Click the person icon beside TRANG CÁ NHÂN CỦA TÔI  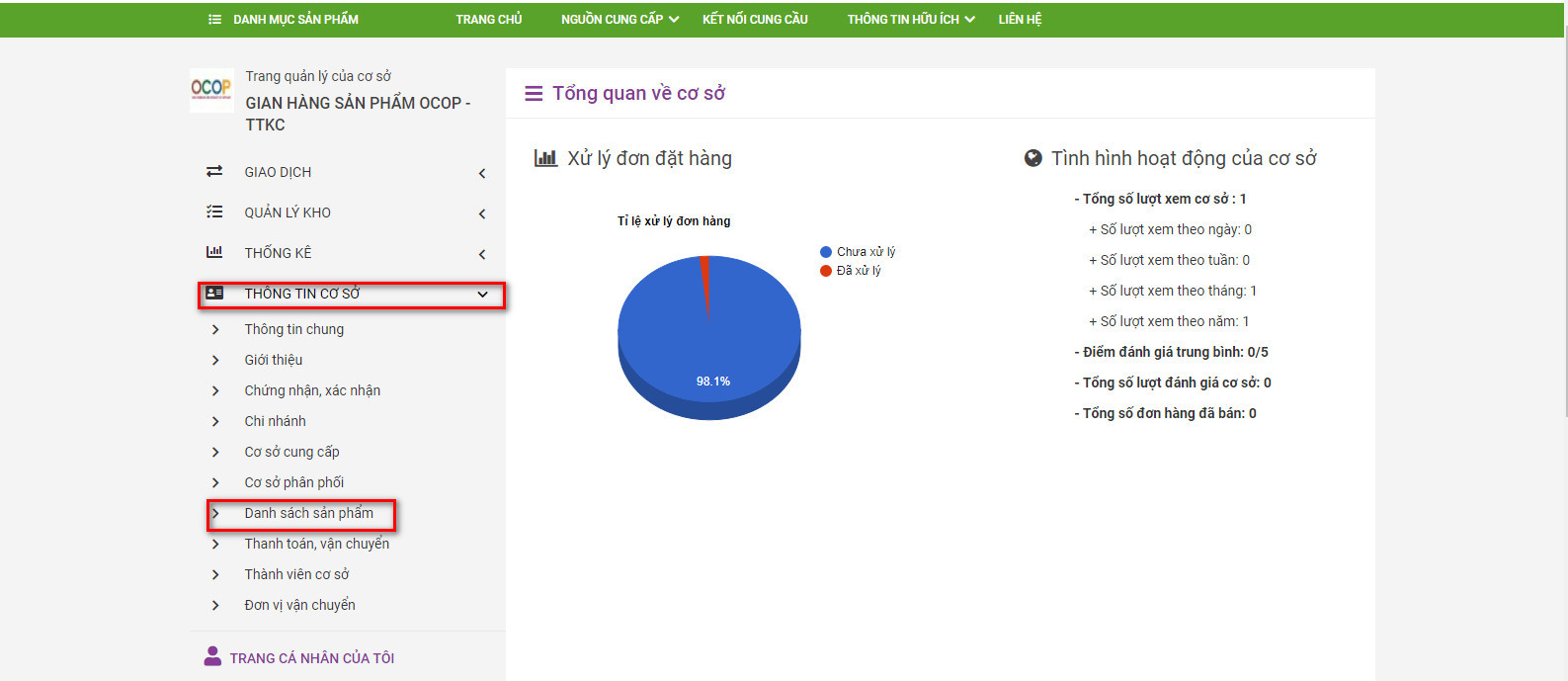[212, 655]
